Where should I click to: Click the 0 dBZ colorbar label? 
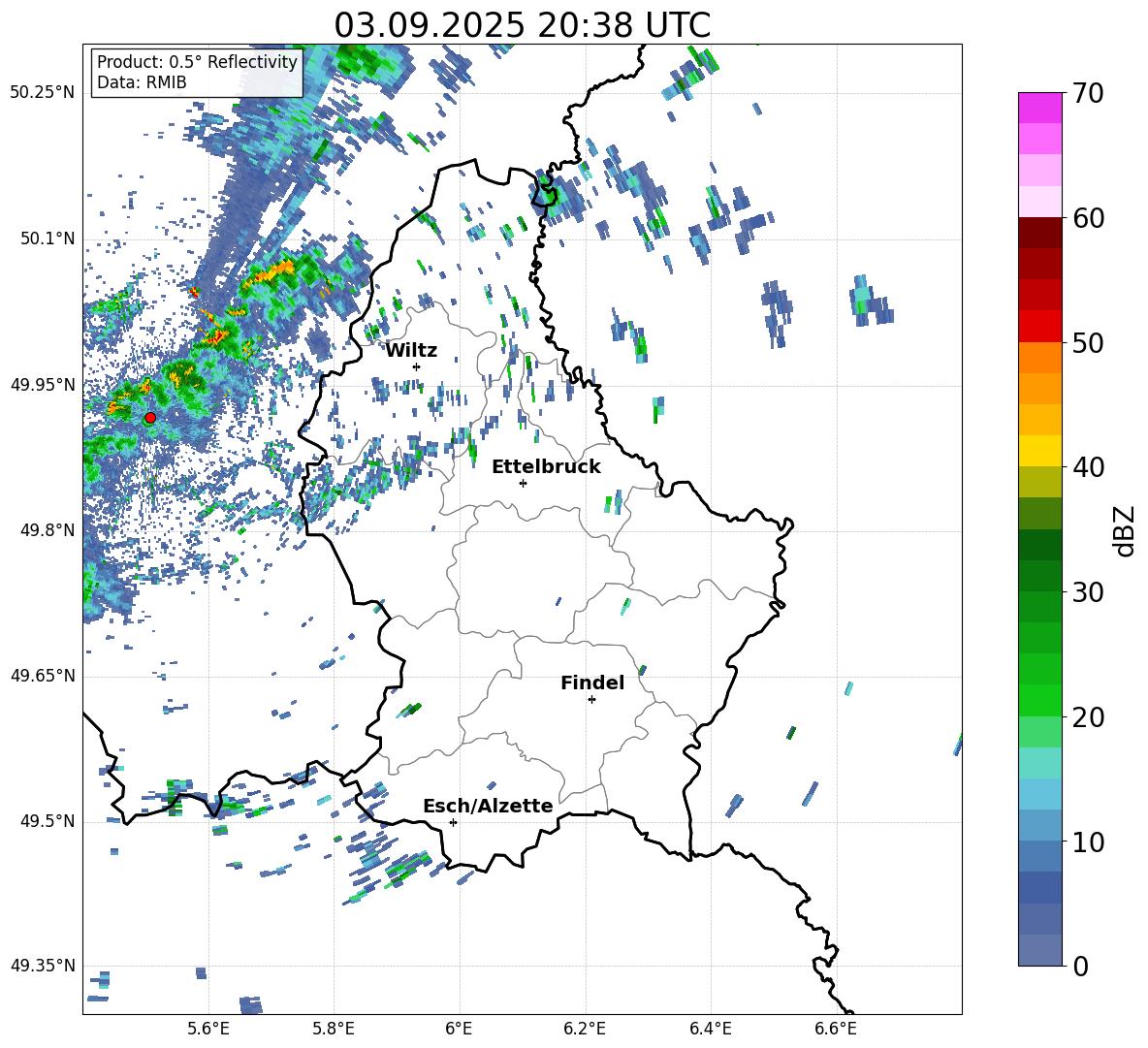pyautogui.click(x=1080, y=966)
